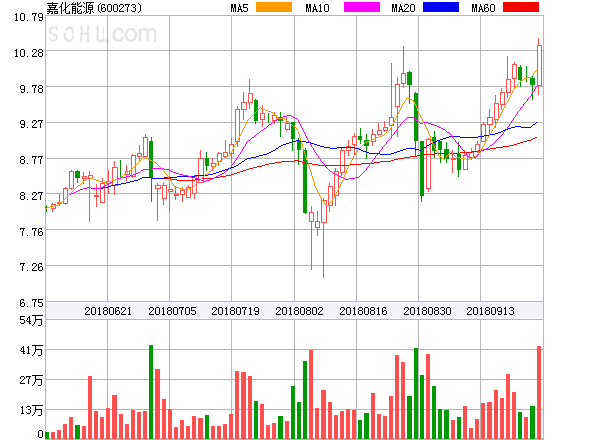The width and height of the screenshot is (600, 440).
Task: Select the 20180705 date marker
Action: tap(171, 311)
